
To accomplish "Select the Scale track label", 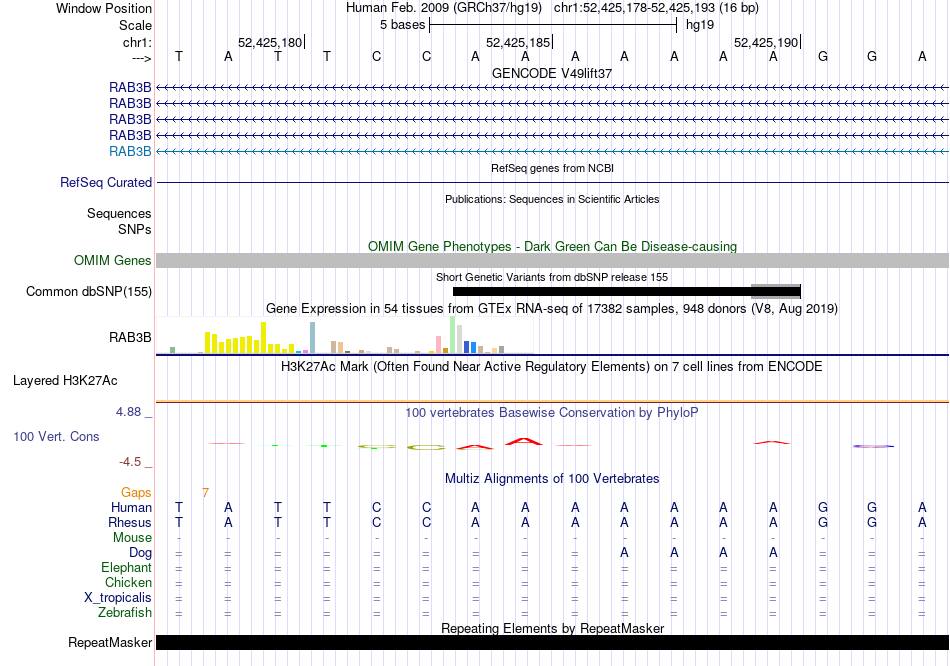I will [x=135, y=25].
